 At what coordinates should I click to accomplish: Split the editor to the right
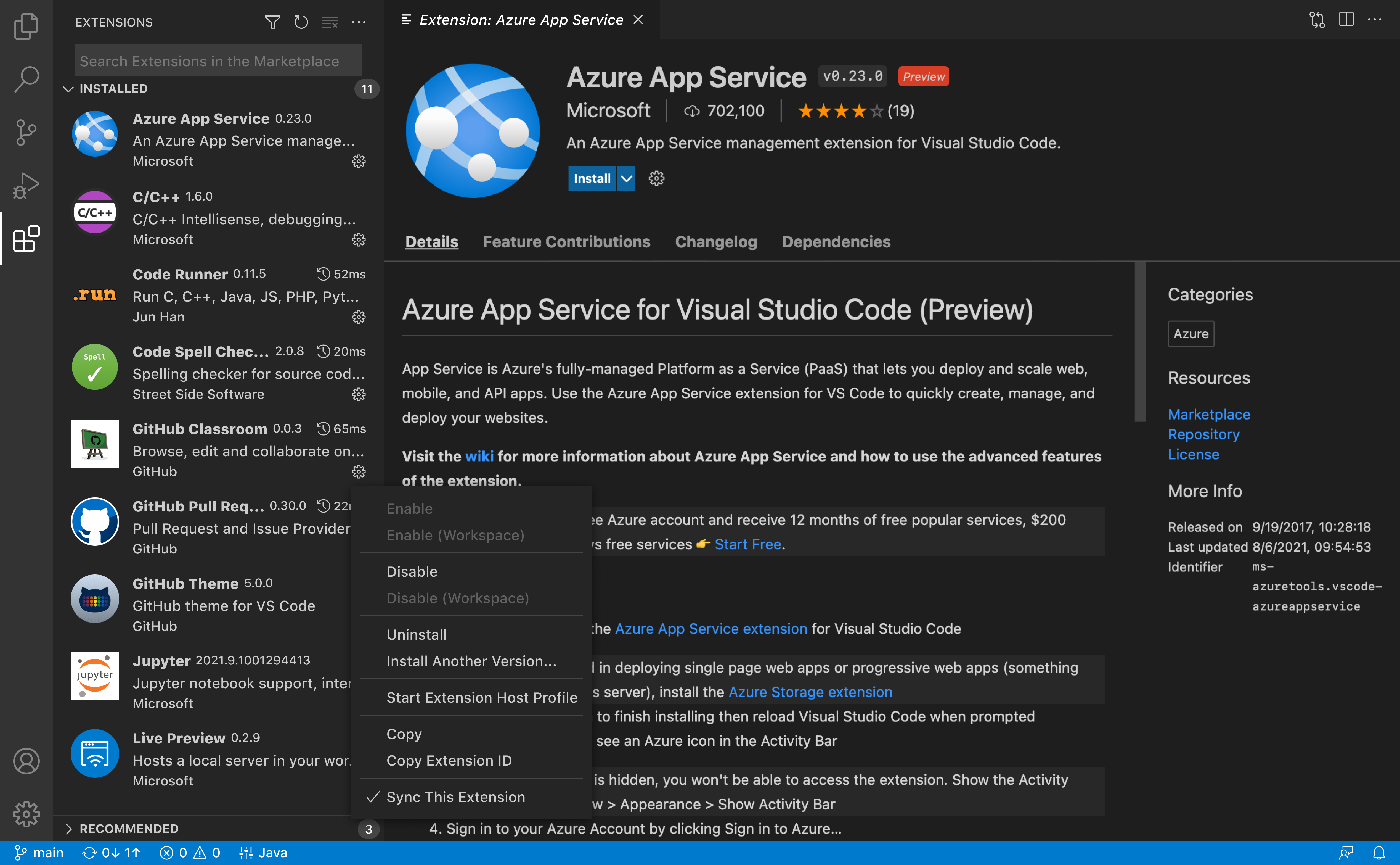point(1346,19)
